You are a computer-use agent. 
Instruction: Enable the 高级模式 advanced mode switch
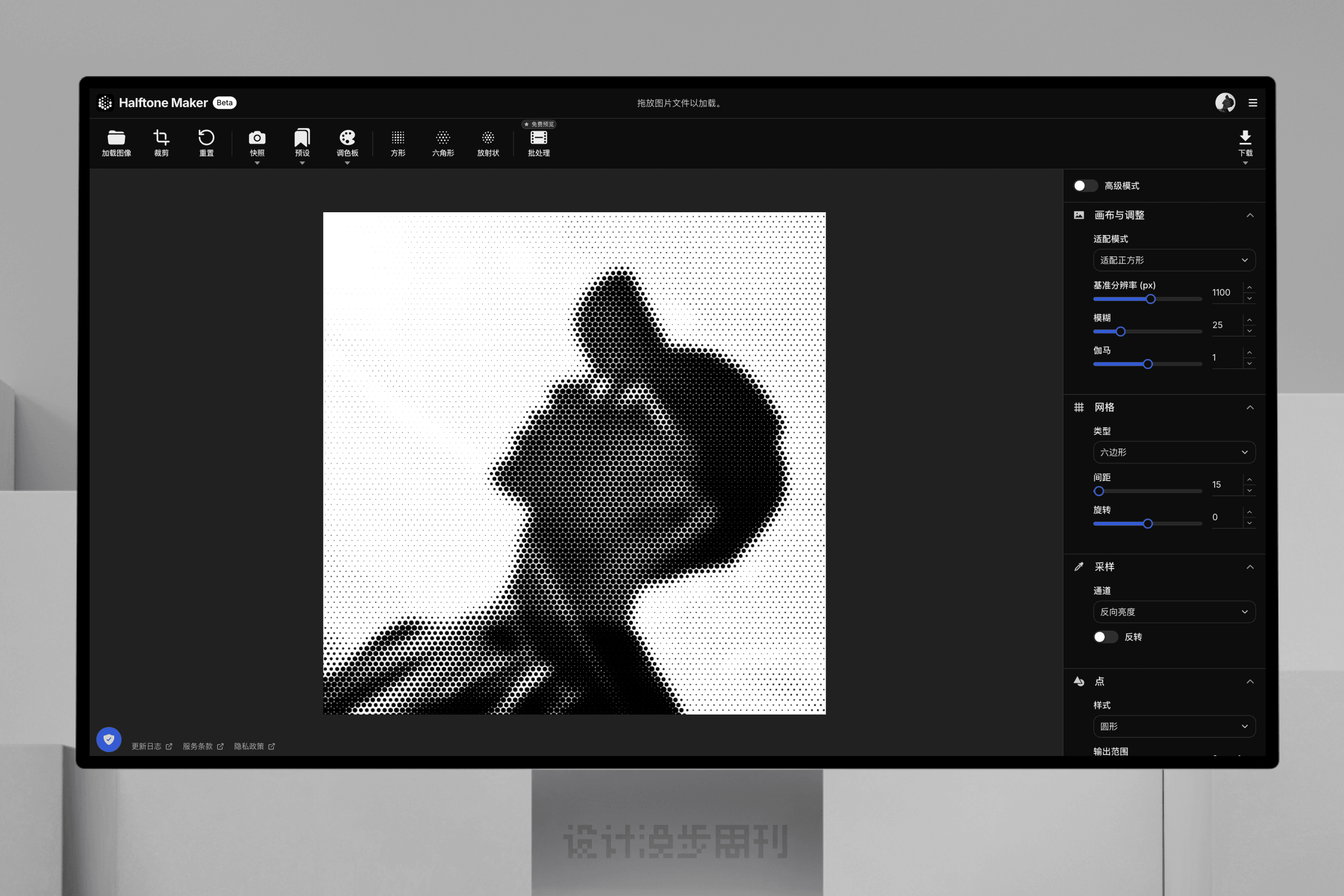(x=1085, y=186)
